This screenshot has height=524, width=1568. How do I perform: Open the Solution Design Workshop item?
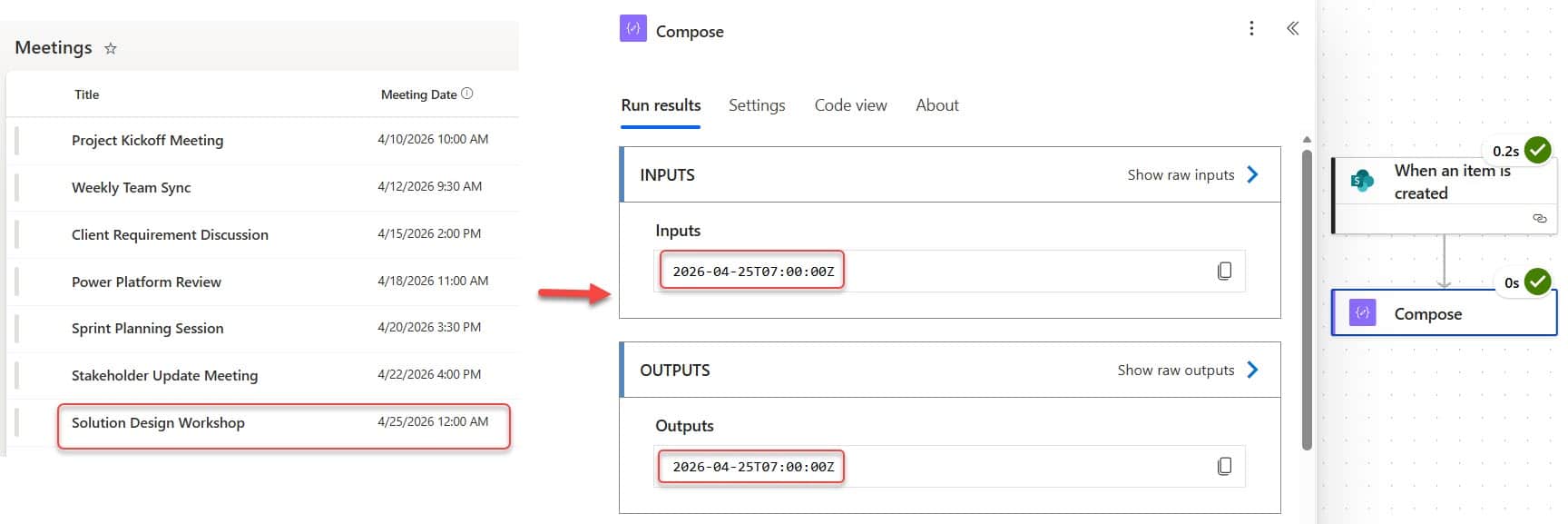coord(158,422)
